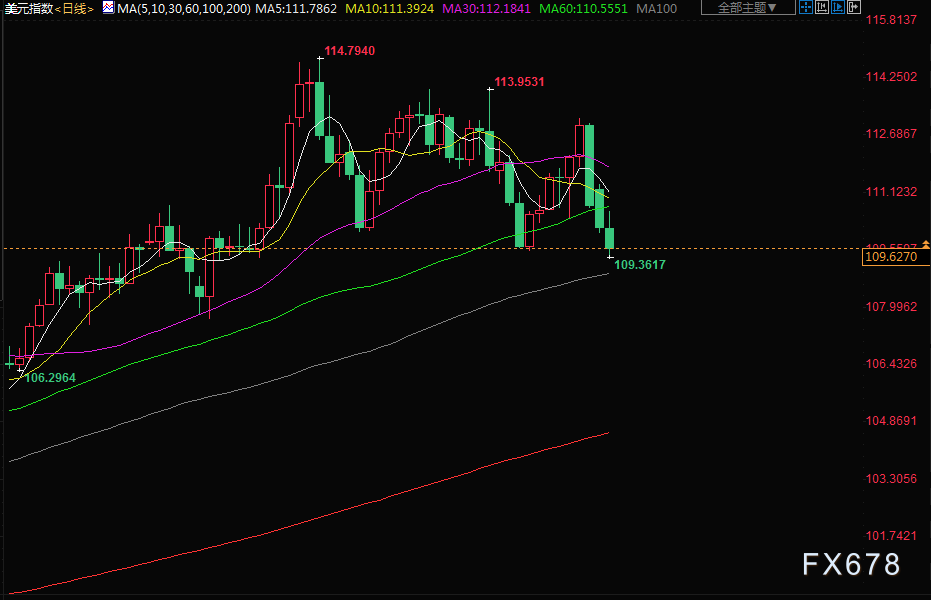Click the 103.3056 price axis label
Image resolution: width=931 pixels, height=600 pixels.
pyautogui.click(x=891, y=479)
